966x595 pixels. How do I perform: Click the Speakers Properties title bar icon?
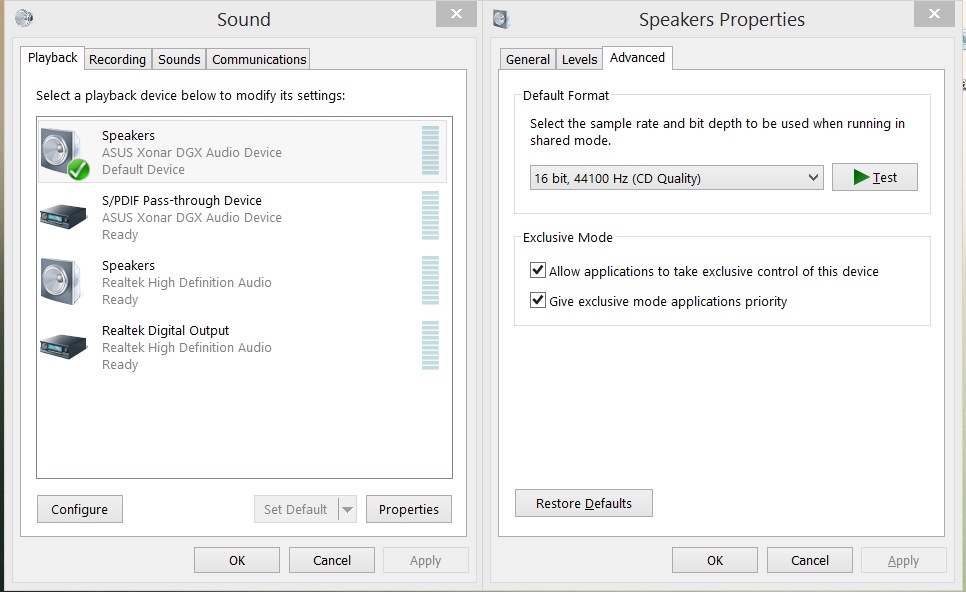[x=501, y=17]
